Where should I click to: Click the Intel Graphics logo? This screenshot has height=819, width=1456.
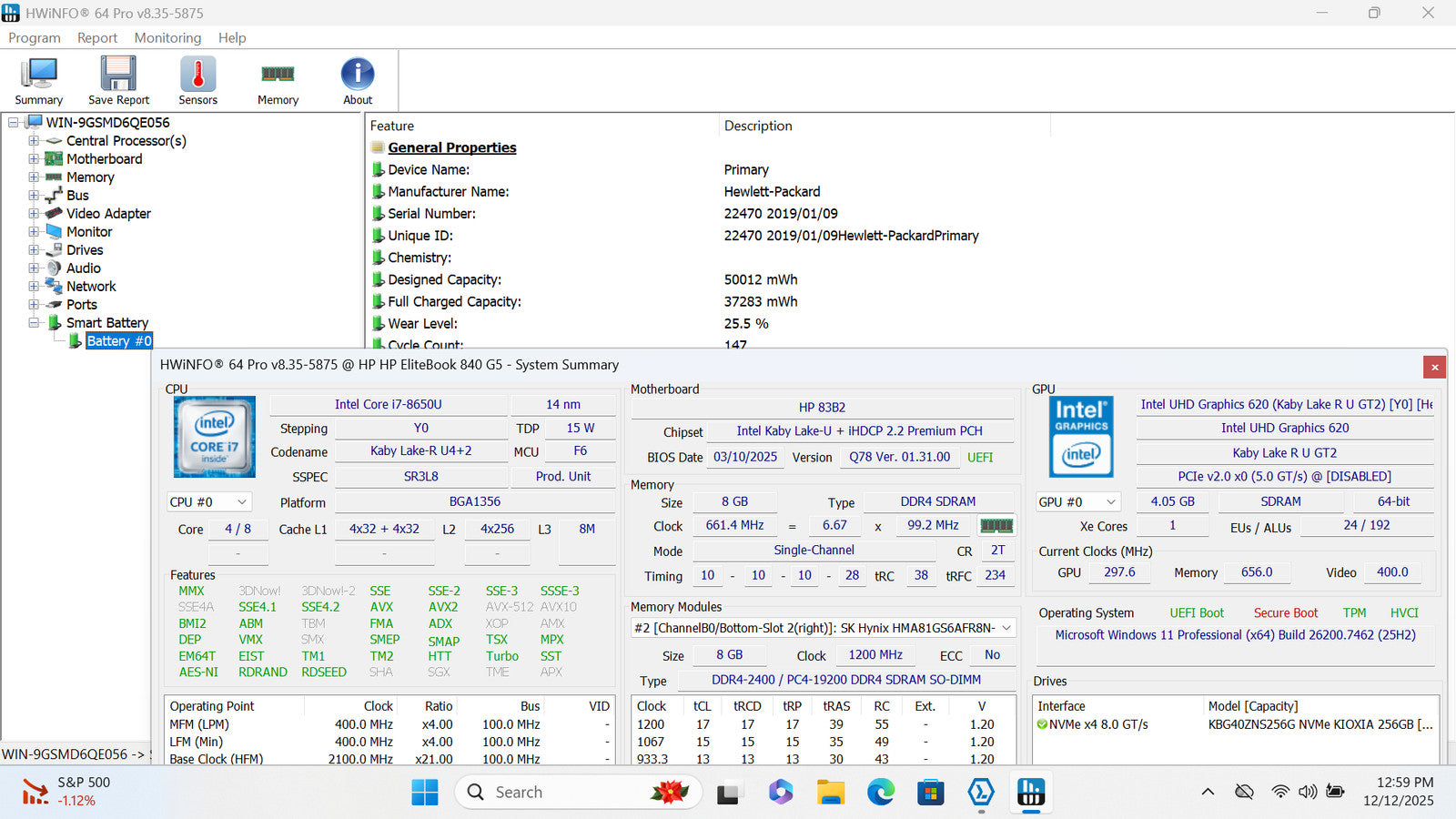pyautogui.click(x=1081, y=437)
